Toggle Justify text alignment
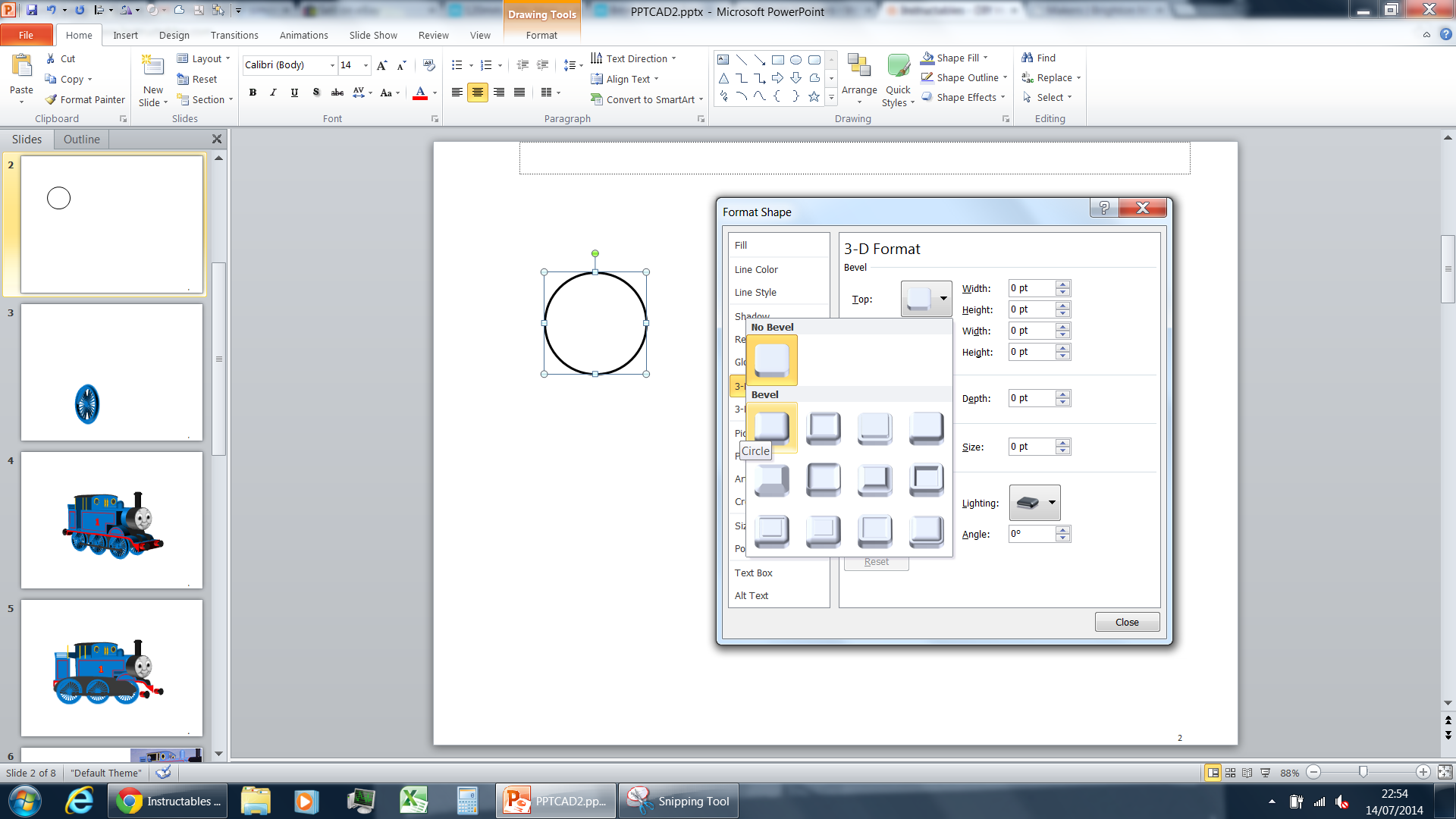Image resolution: width=1456 pixels, height=819 pixels. click(519, 93)
